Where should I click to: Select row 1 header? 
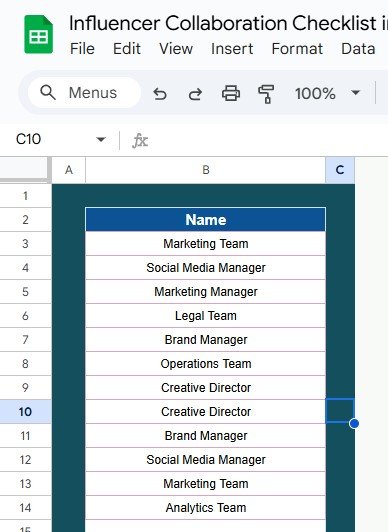point(25,196)
